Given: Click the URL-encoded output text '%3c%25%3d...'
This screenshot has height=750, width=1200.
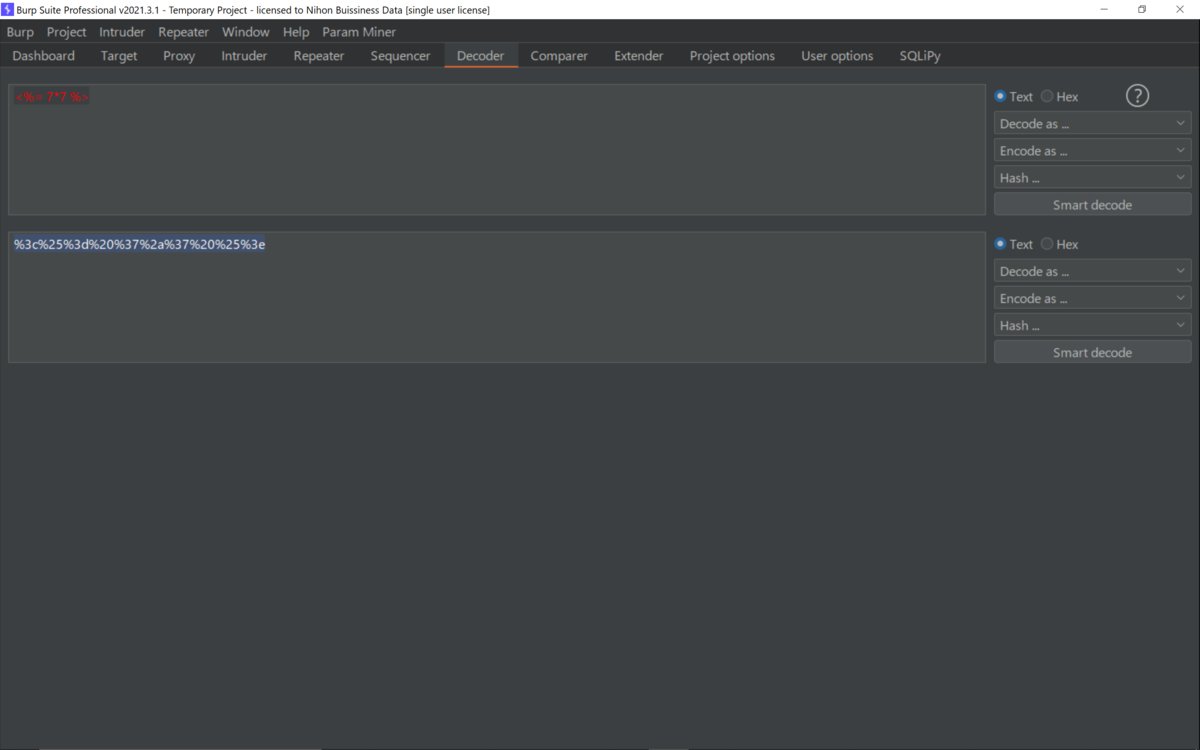Looking at the screenshot, I should pyautogui.click(x=140, y=244).
